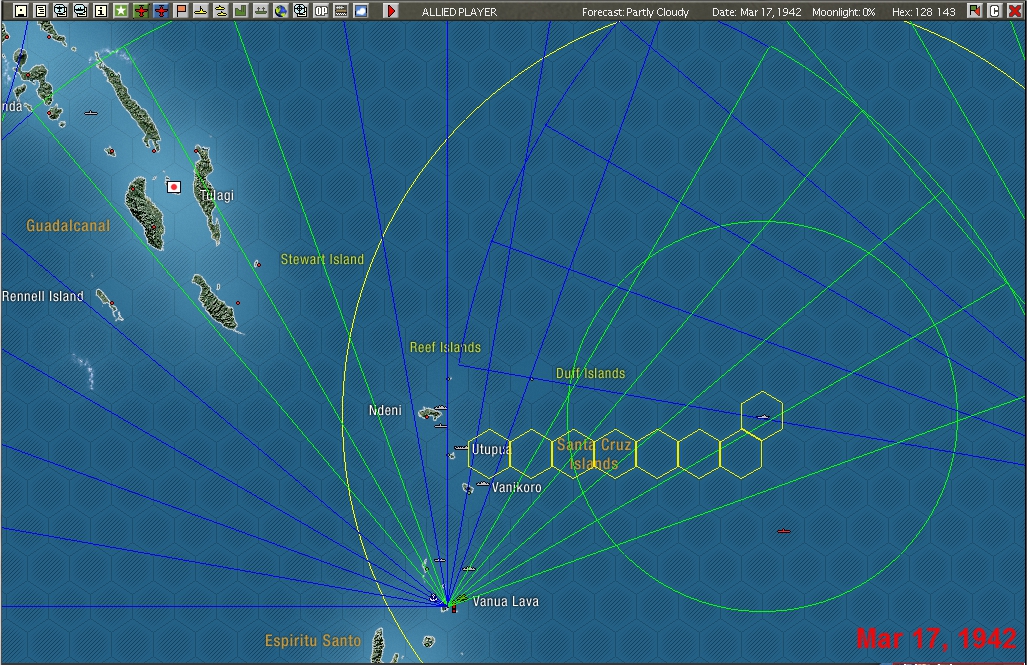Click the first pilot face icon
Image resolution: width=1027 pixels, height=665 pixels.
tap(61, 10)
